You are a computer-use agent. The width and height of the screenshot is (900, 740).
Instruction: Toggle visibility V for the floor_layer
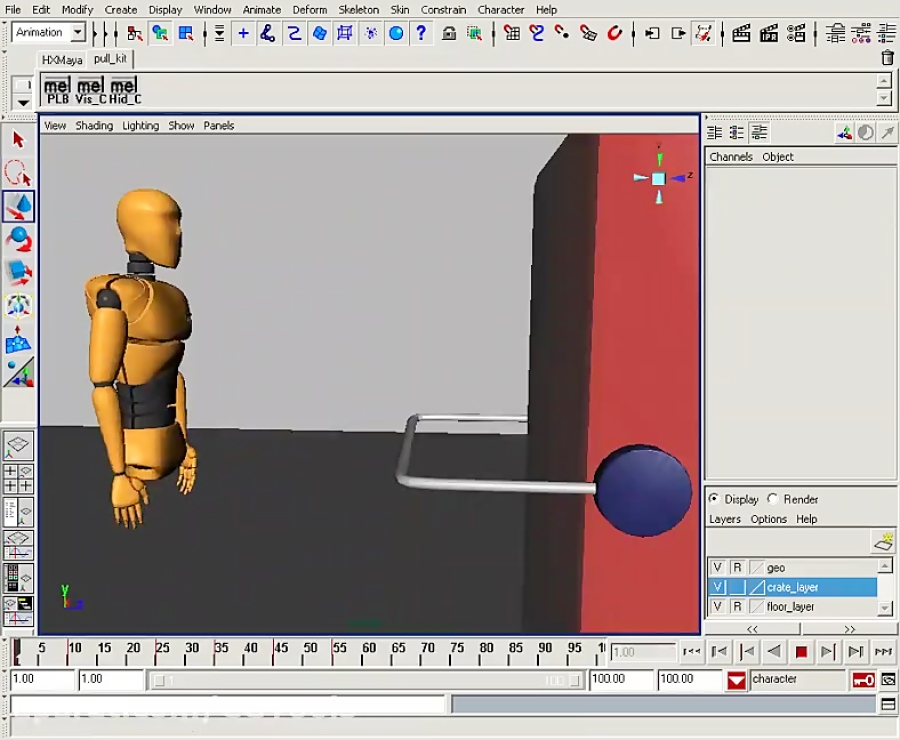point(718,606)
